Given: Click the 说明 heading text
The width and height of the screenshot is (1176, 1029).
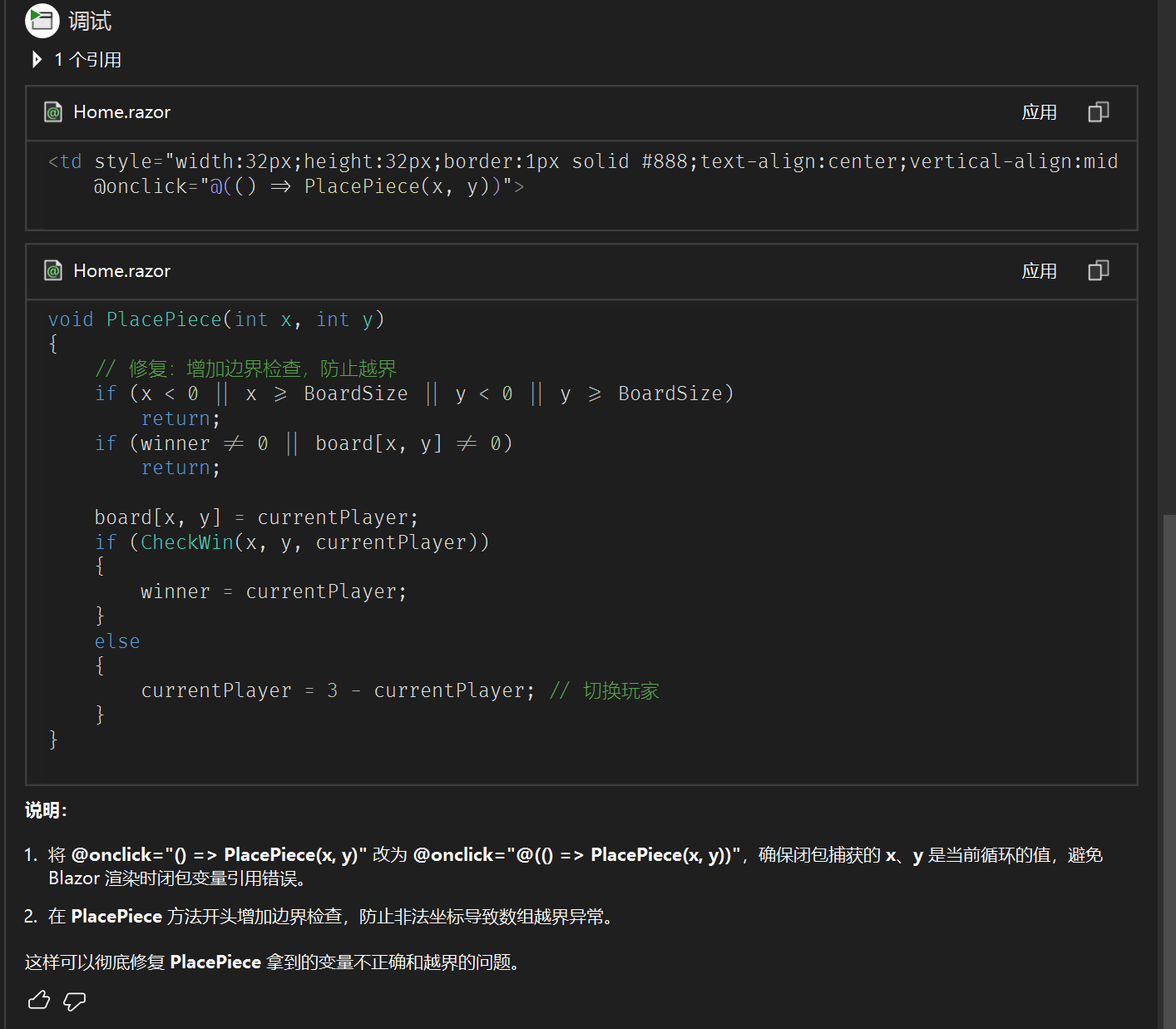Looking at the screenshot, I should [x=46, y=810].
